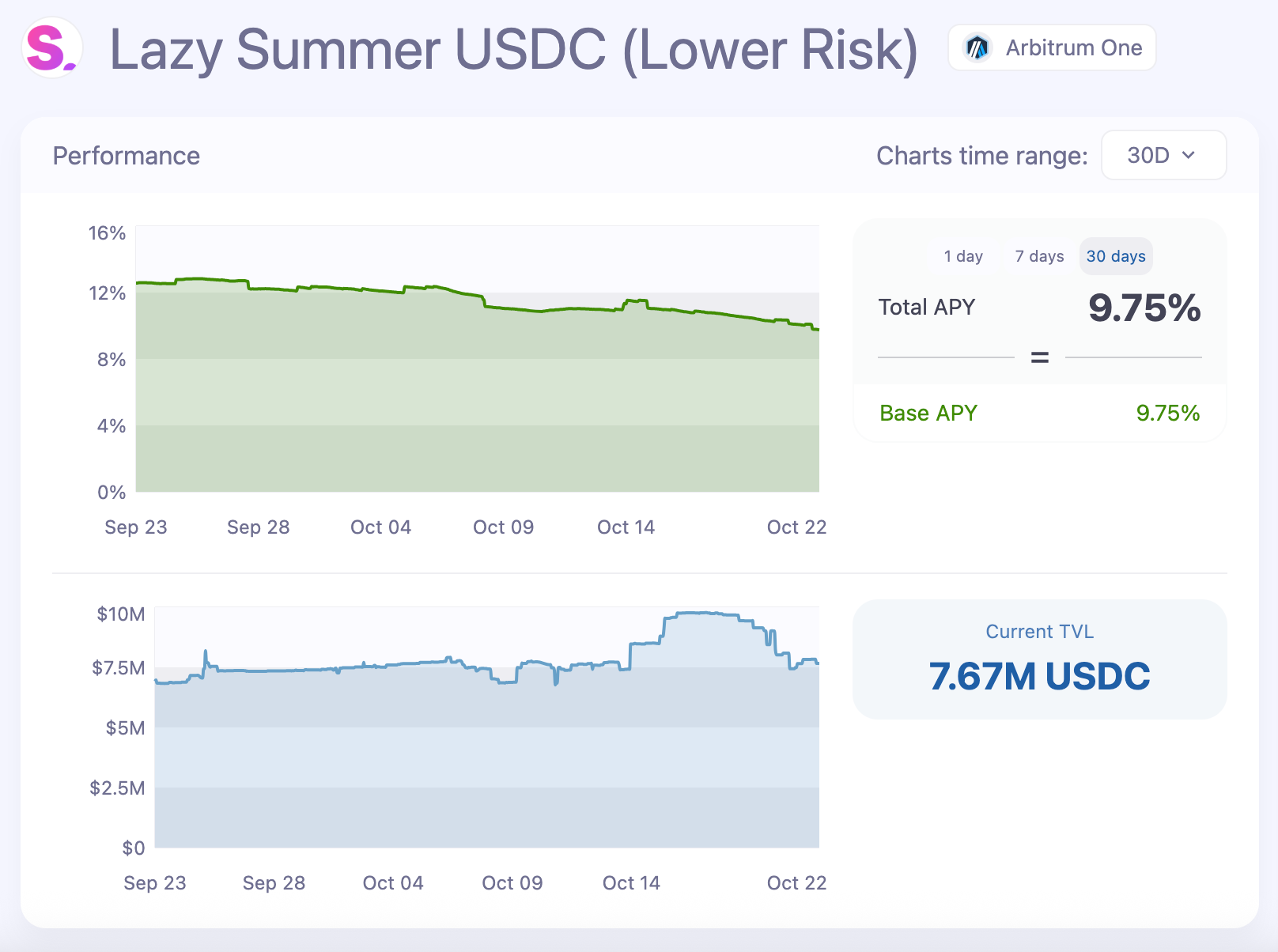Select the 30 days APY tab
Screen dimensions: 1278x952
point(1115,256)
